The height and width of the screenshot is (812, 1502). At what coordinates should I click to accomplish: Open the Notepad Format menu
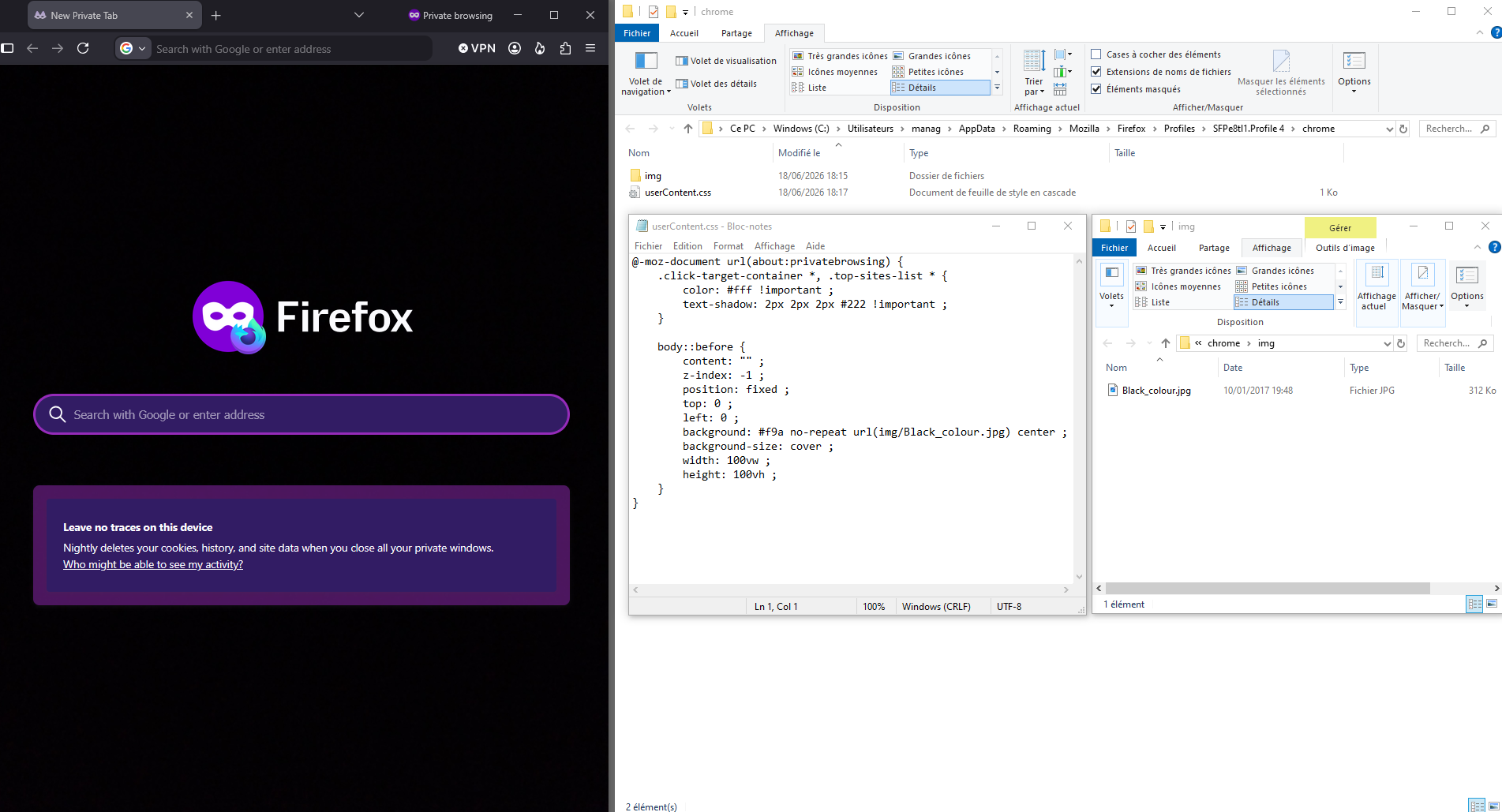tap(728, 246)
